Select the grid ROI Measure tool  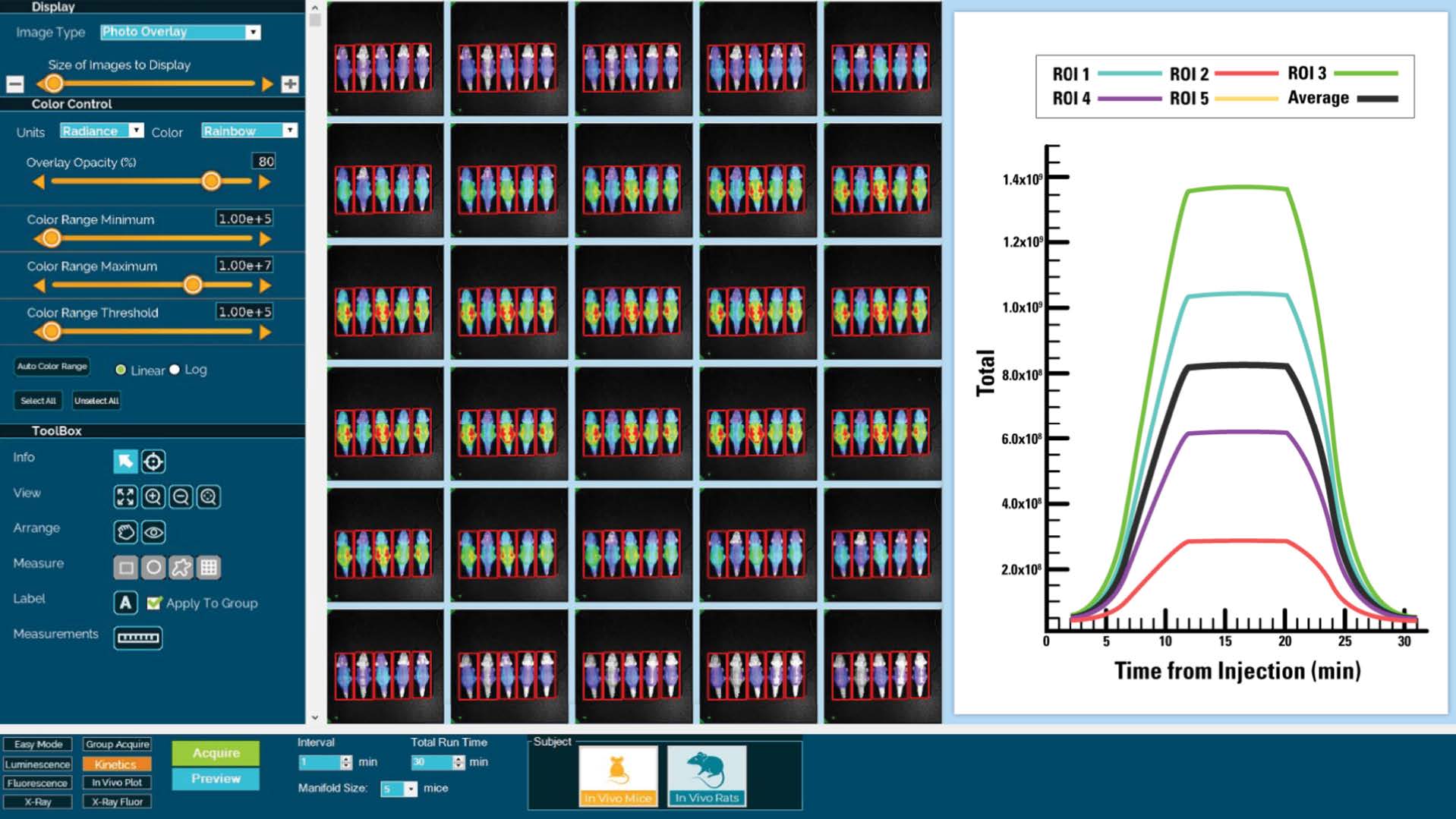pyautogui.click(x=209, y=567)
